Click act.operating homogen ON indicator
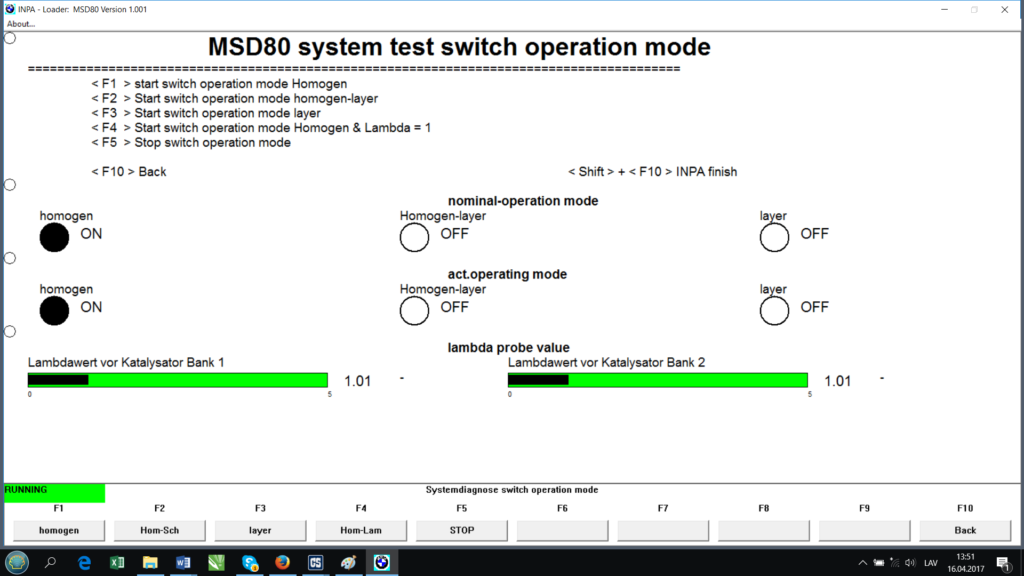This screenshot has height=576, width=1024. coord(54,310)
